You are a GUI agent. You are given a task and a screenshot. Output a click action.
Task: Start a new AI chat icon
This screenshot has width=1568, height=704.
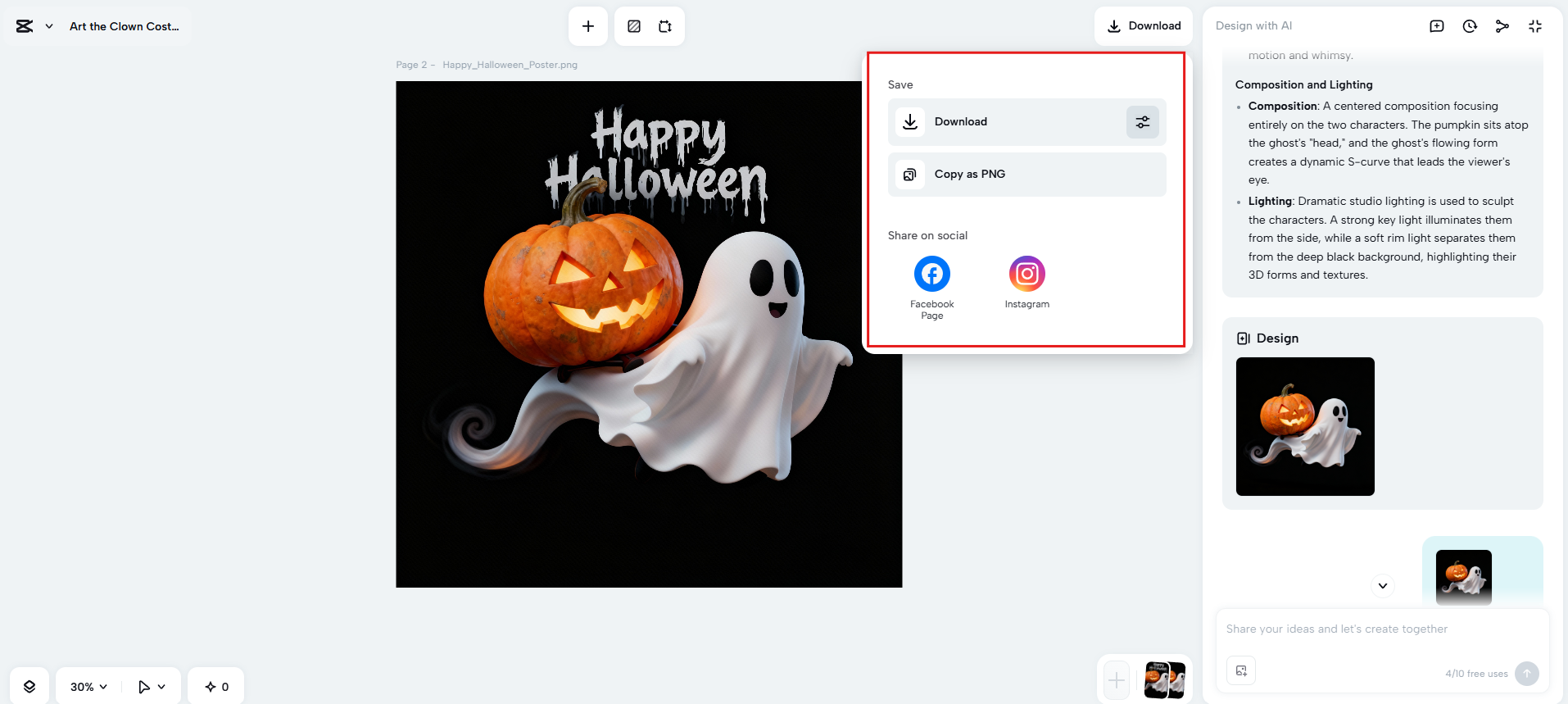point(1437,26)
